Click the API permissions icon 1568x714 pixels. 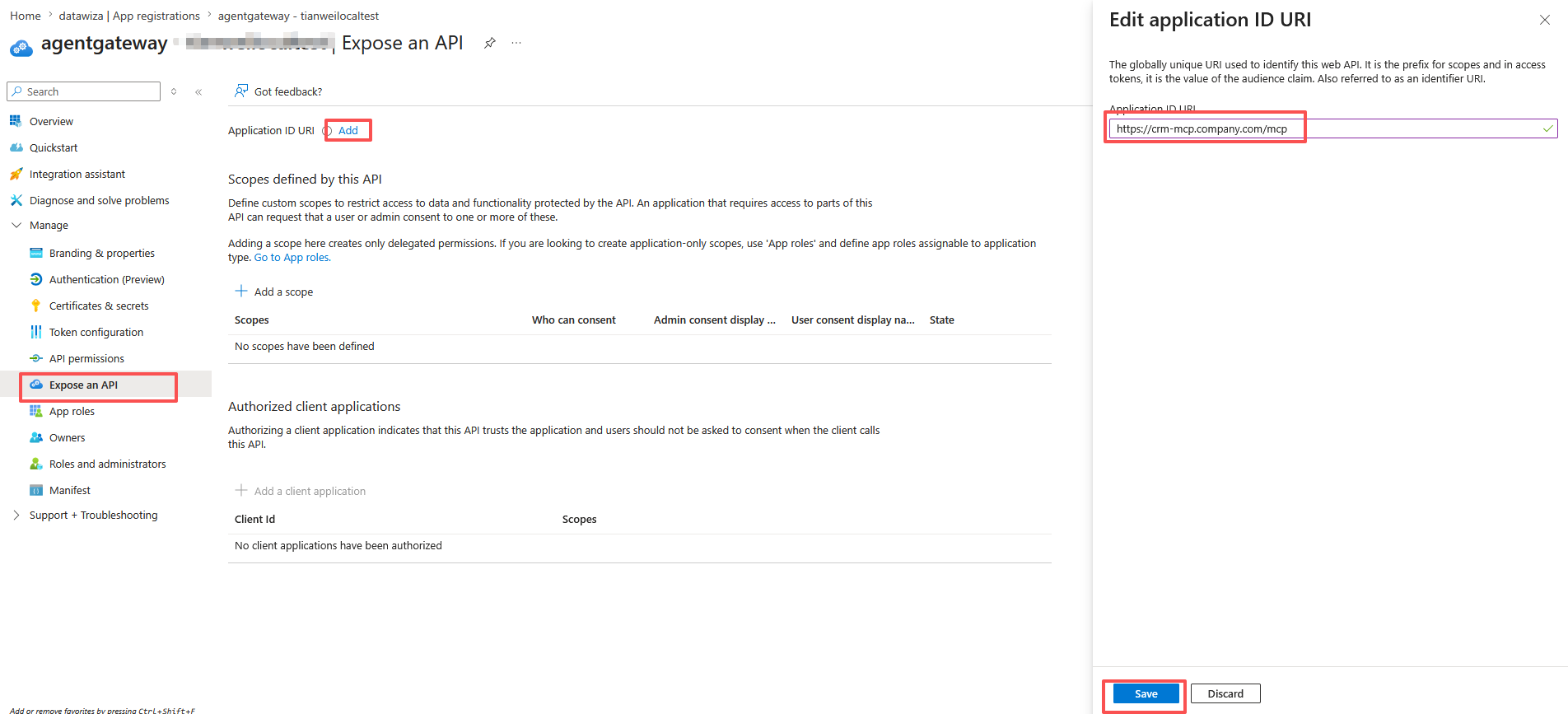(x=35, y=358)
